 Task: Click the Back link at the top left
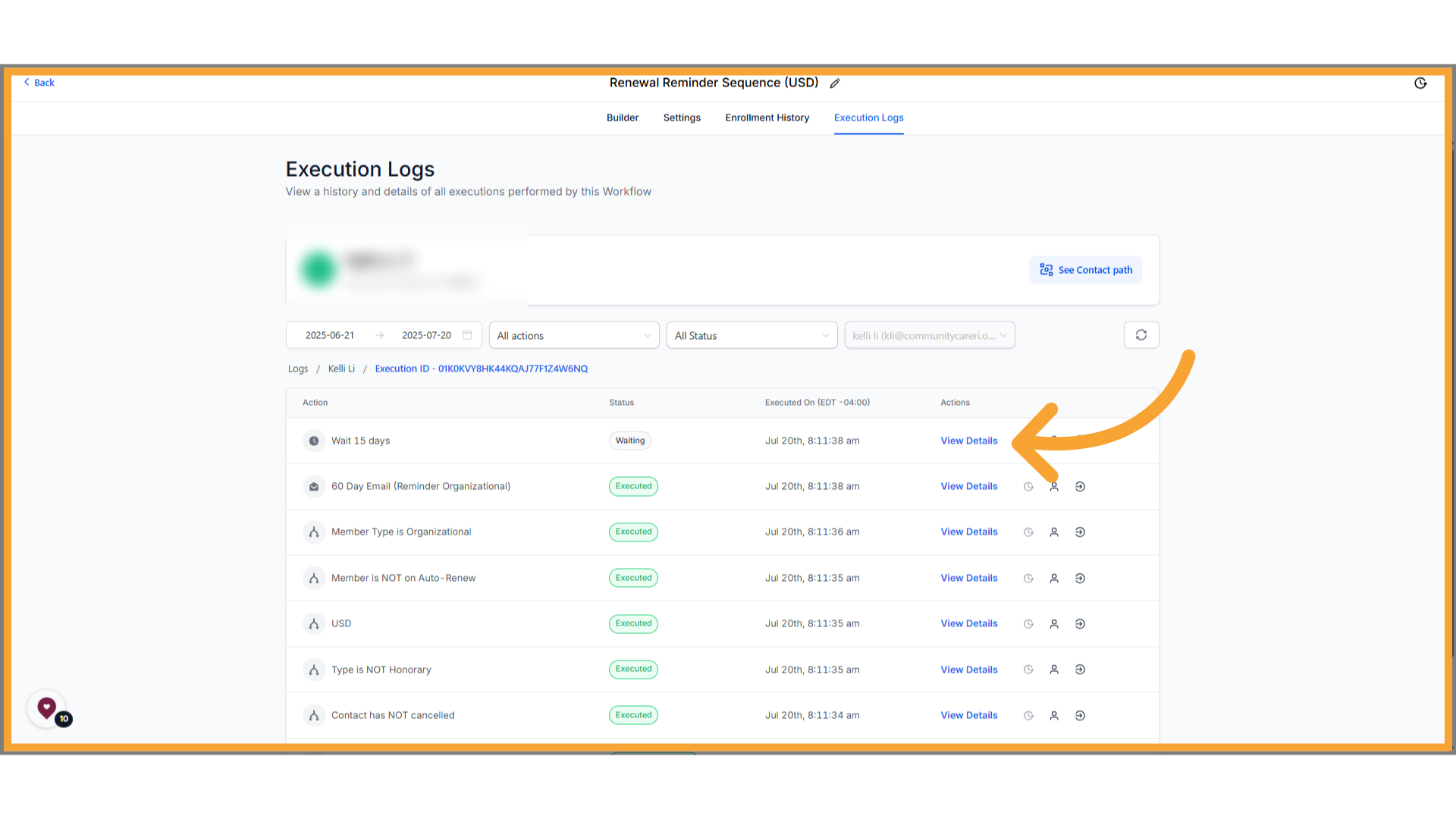click(x=39, y=82)
